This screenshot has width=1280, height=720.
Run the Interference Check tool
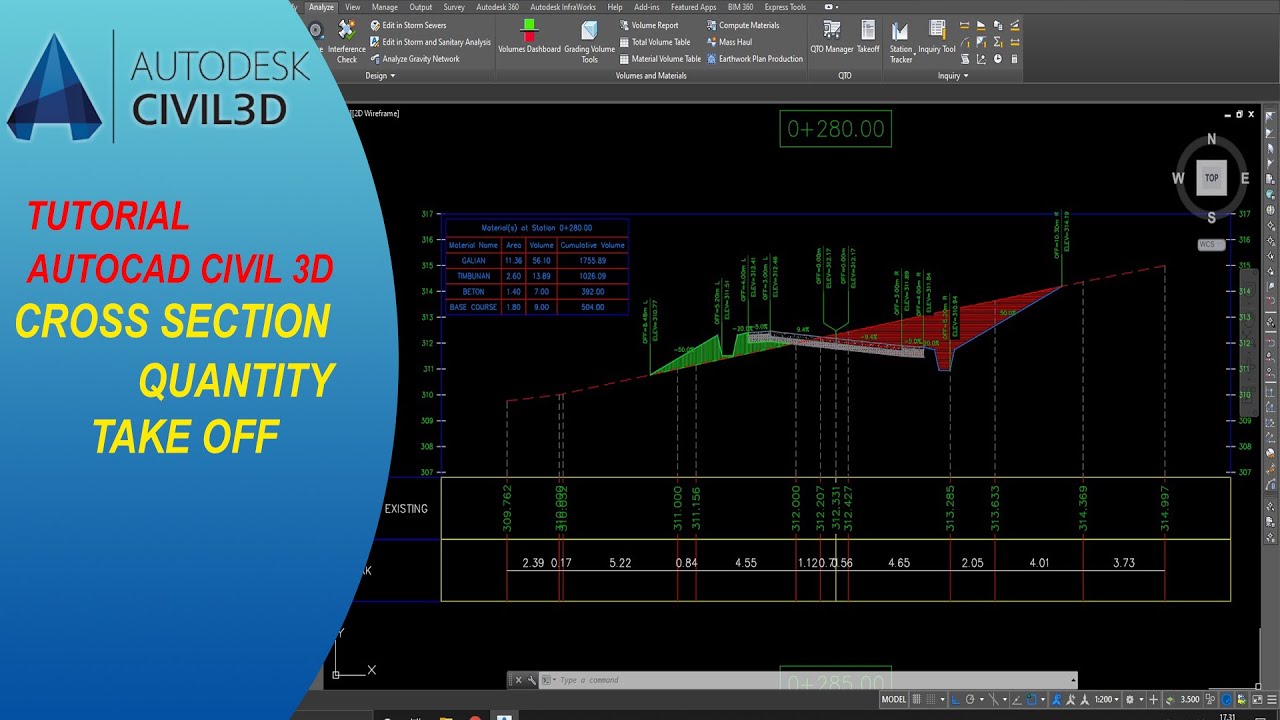click(x=346, y=41)
